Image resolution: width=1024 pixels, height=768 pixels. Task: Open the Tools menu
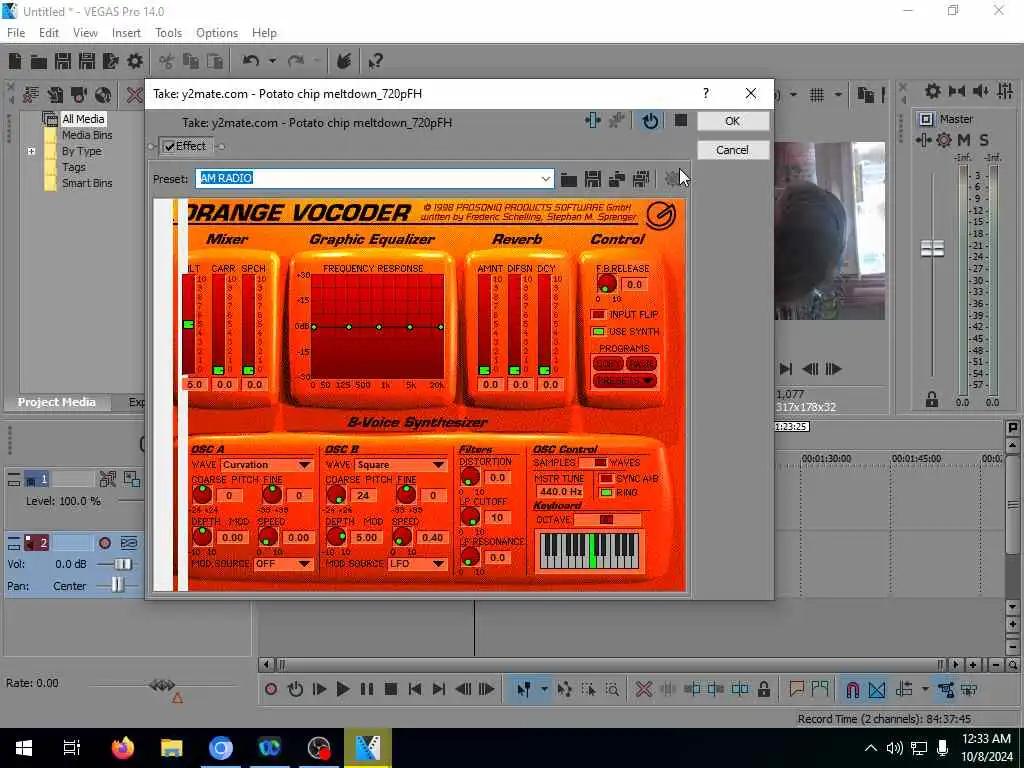click(x=168, y=33)
